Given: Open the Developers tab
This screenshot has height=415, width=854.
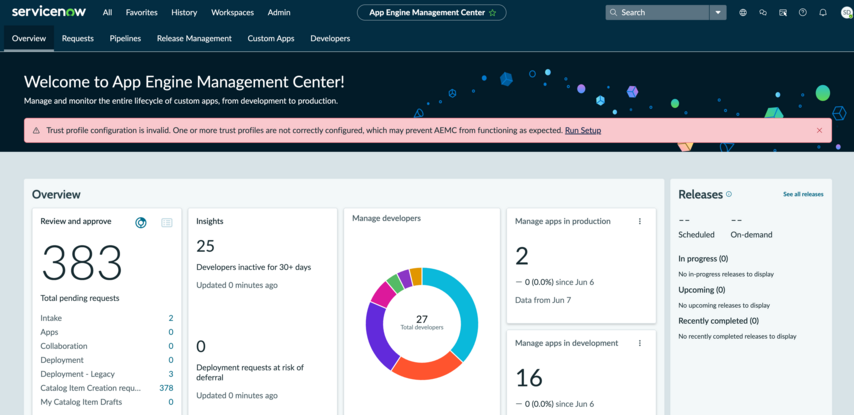Looking at the screenshot, I should click(x=330, y=39).
